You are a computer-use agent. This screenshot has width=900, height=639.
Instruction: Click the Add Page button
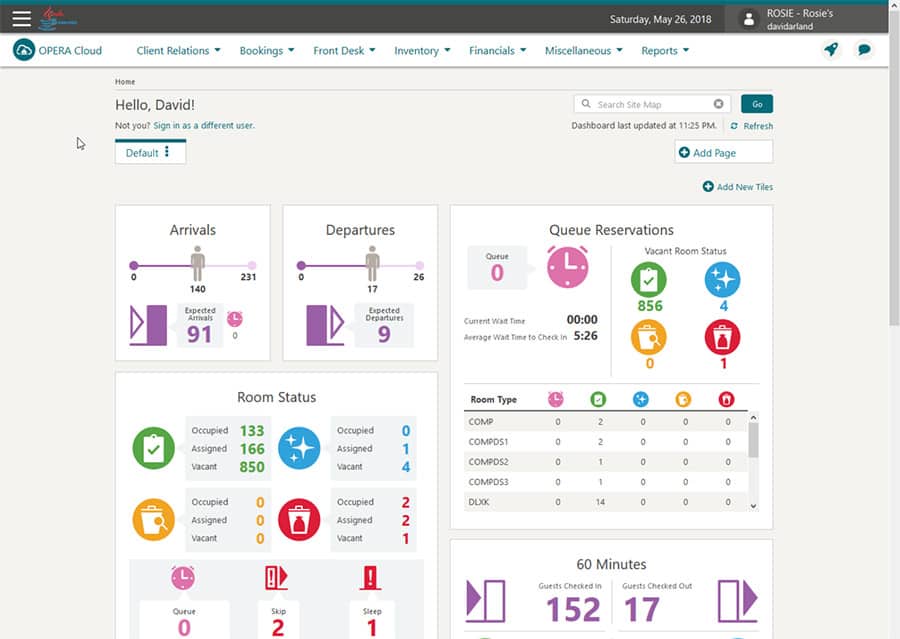tap(723, 152)
